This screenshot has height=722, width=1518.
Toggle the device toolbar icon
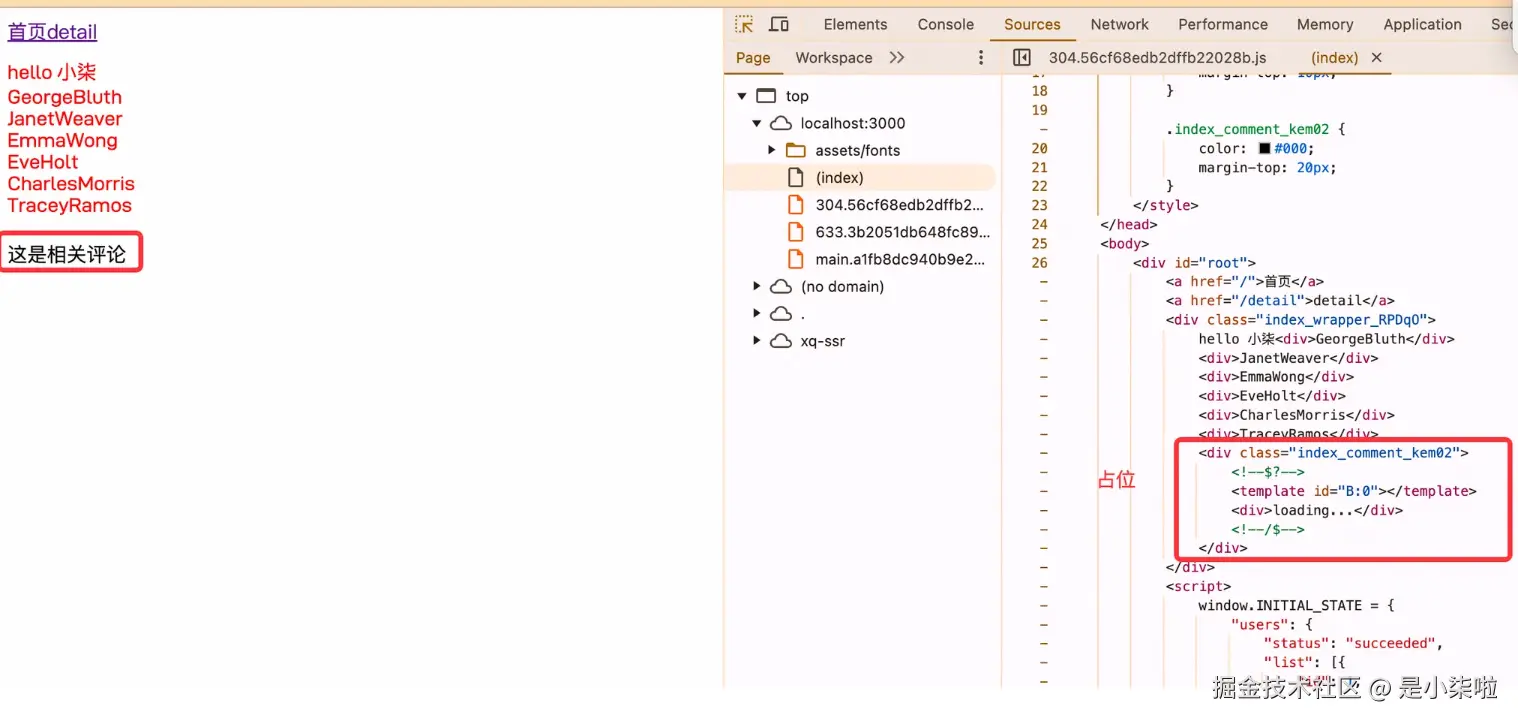[x=779, y=24]
